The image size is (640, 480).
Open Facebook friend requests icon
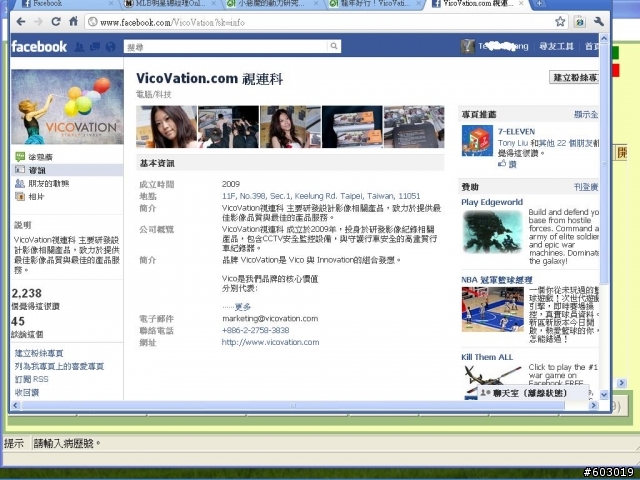click(x=79, y=47)
